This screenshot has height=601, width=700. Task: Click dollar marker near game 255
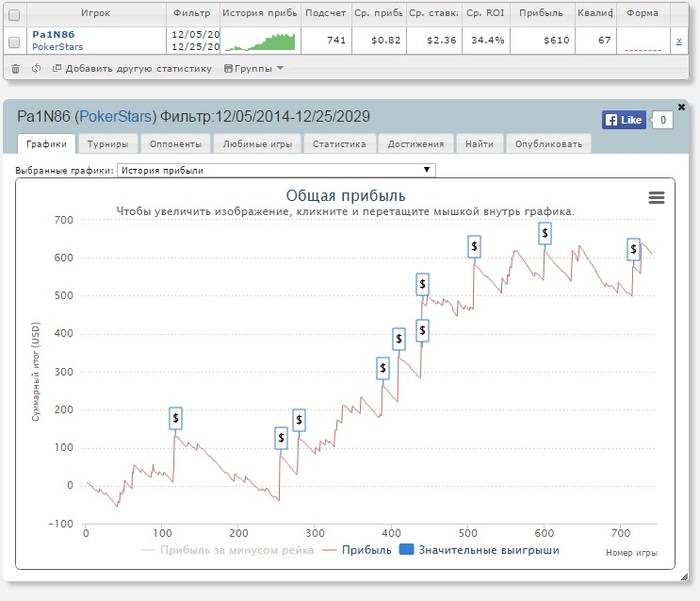(281, 438)
